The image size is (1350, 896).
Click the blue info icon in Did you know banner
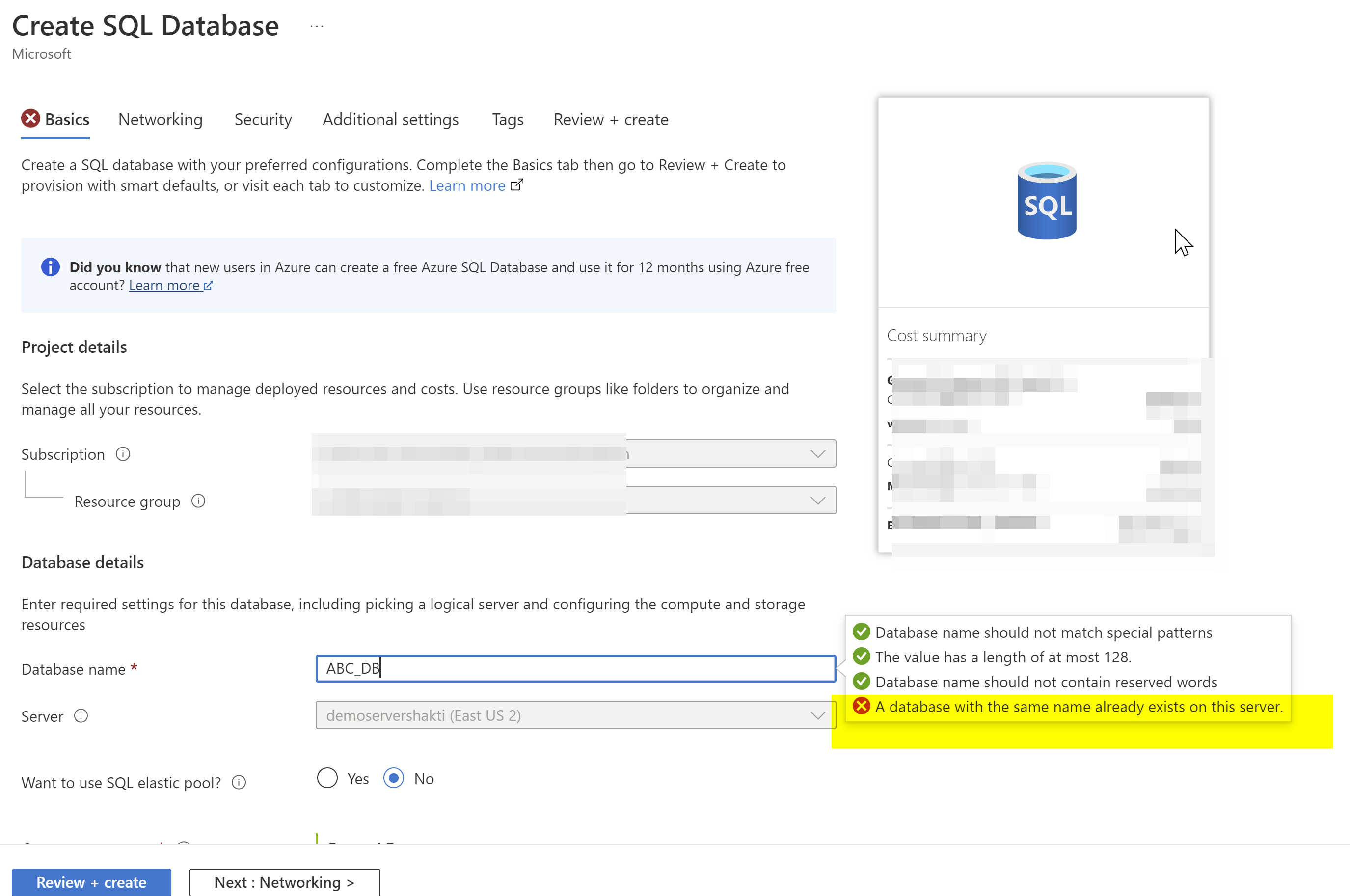(x=50, y=267)
